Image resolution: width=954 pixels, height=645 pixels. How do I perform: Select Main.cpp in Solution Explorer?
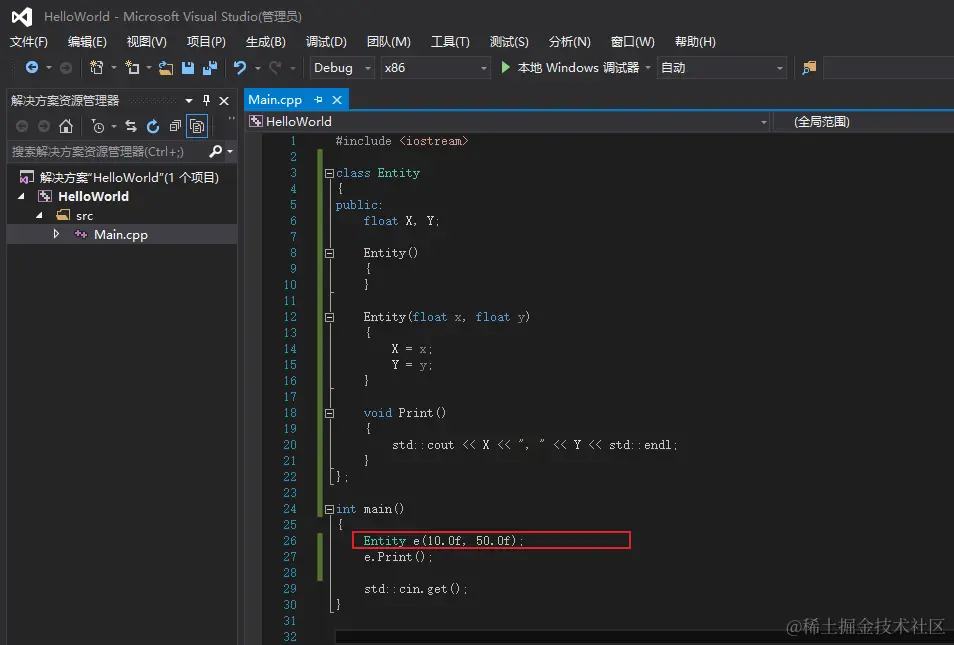click(122, 234)
